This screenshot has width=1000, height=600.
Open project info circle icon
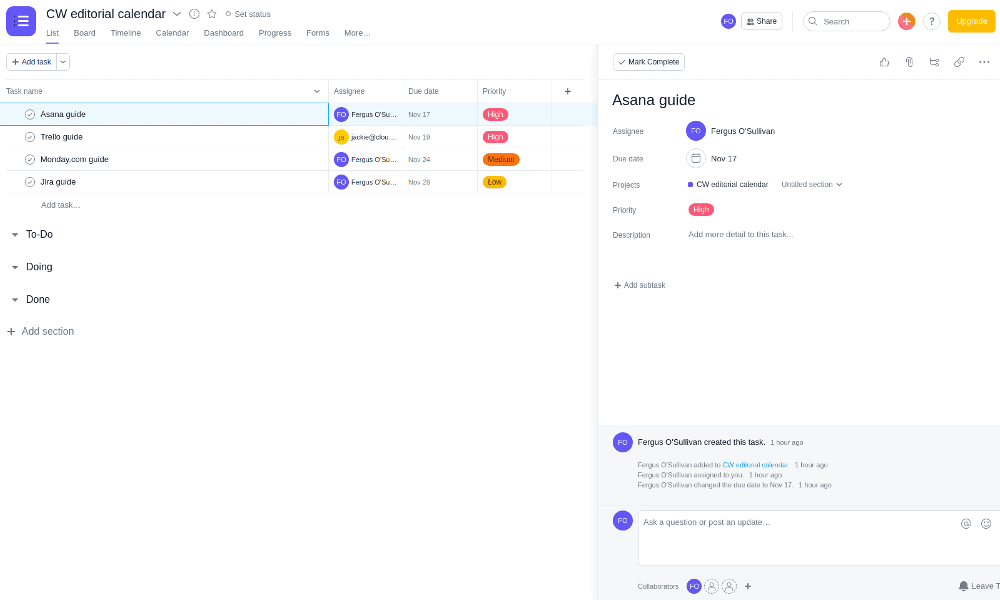coord(195,14)
